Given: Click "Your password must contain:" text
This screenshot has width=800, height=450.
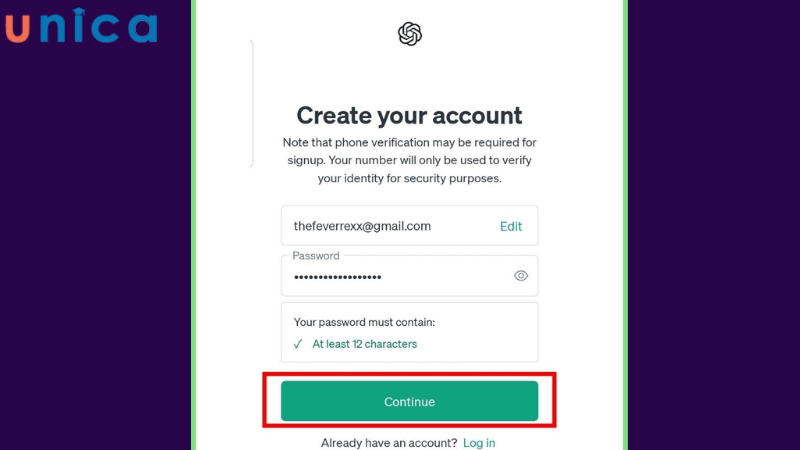Looking at the screenshot, I should coord(364,322).
